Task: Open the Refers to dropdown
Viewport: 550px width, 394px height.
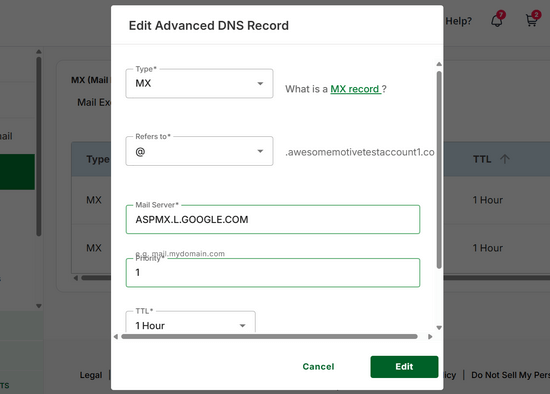Action: pyautogui.click(x=199, y=151)
